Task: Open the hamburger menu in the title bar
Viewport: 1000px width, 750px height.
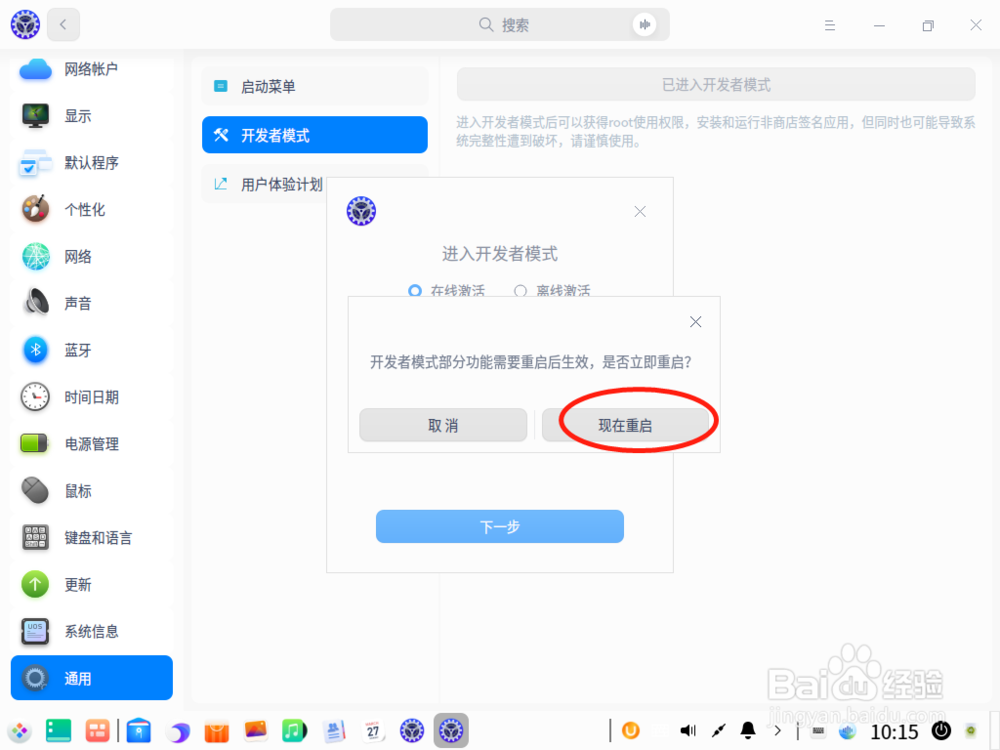Action: 830,25
